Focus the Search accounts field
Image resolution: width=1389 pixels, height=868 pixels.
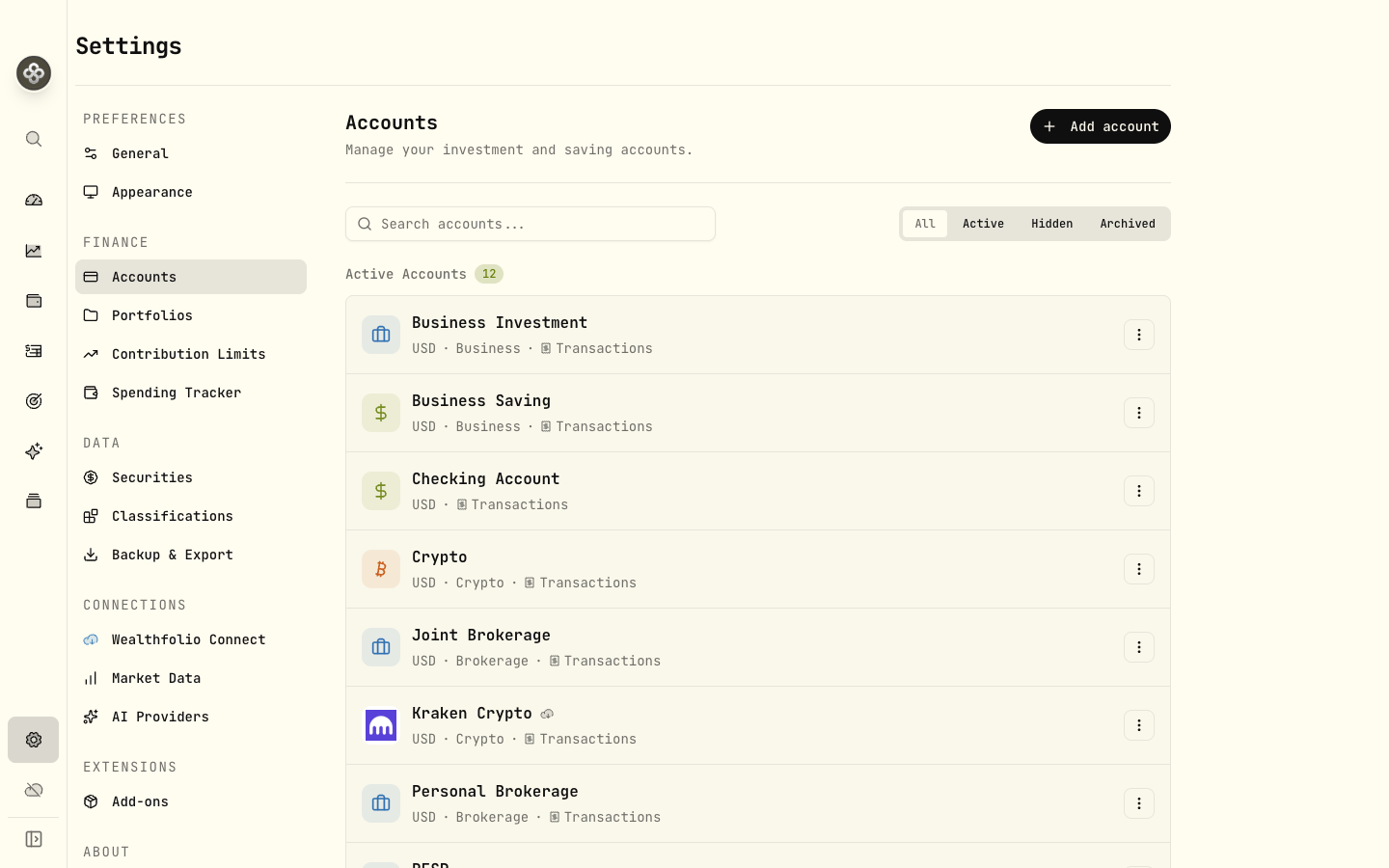(x=531, y=224)
